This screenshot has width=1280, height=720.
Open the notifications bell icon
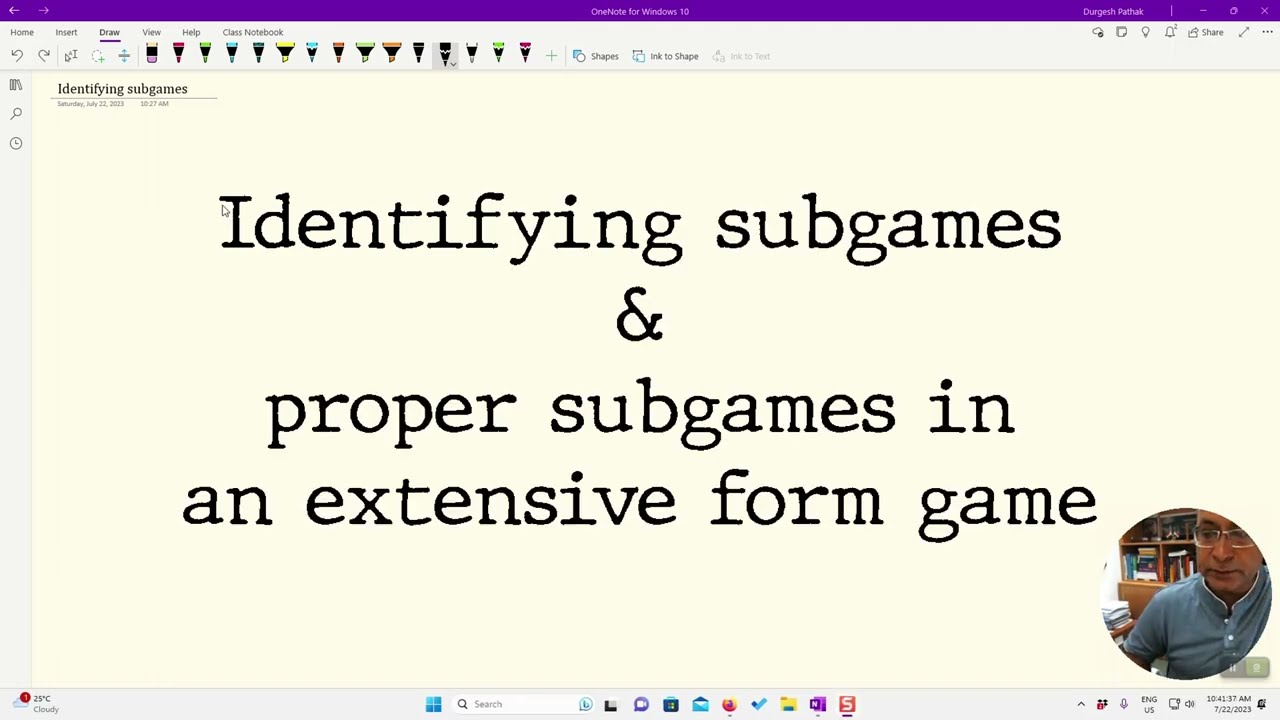click(x=1170, y=32)
